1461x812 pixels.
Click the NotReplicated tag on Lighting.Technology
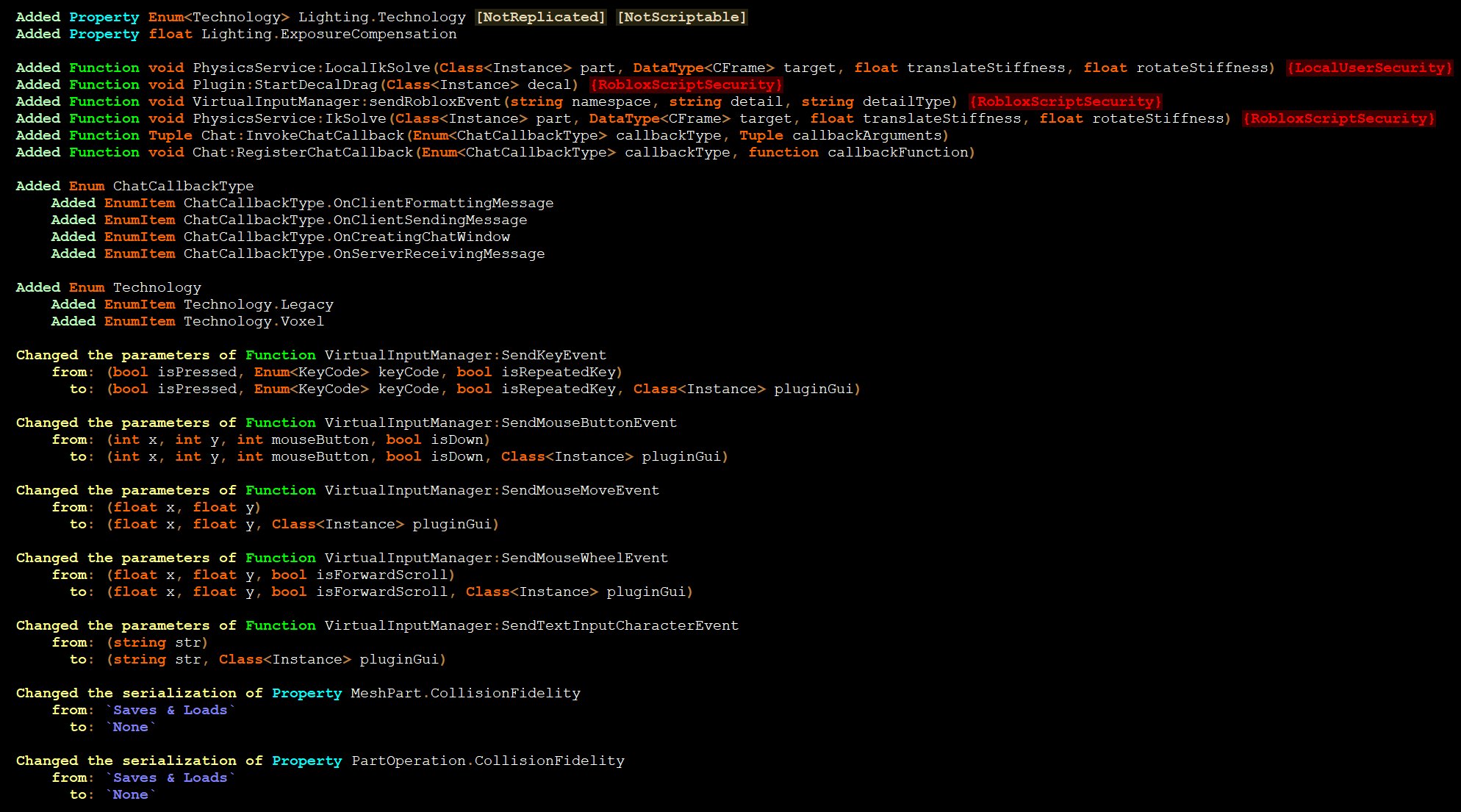point(541,17)
